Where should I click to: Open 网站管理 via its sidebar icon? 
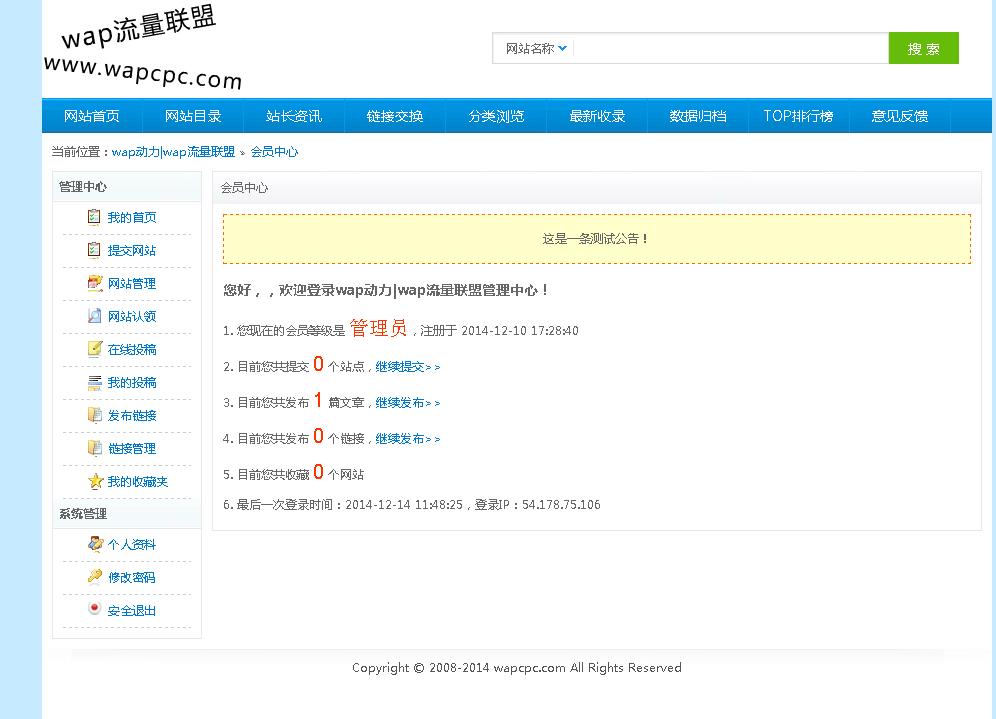(x=94, y=283)
